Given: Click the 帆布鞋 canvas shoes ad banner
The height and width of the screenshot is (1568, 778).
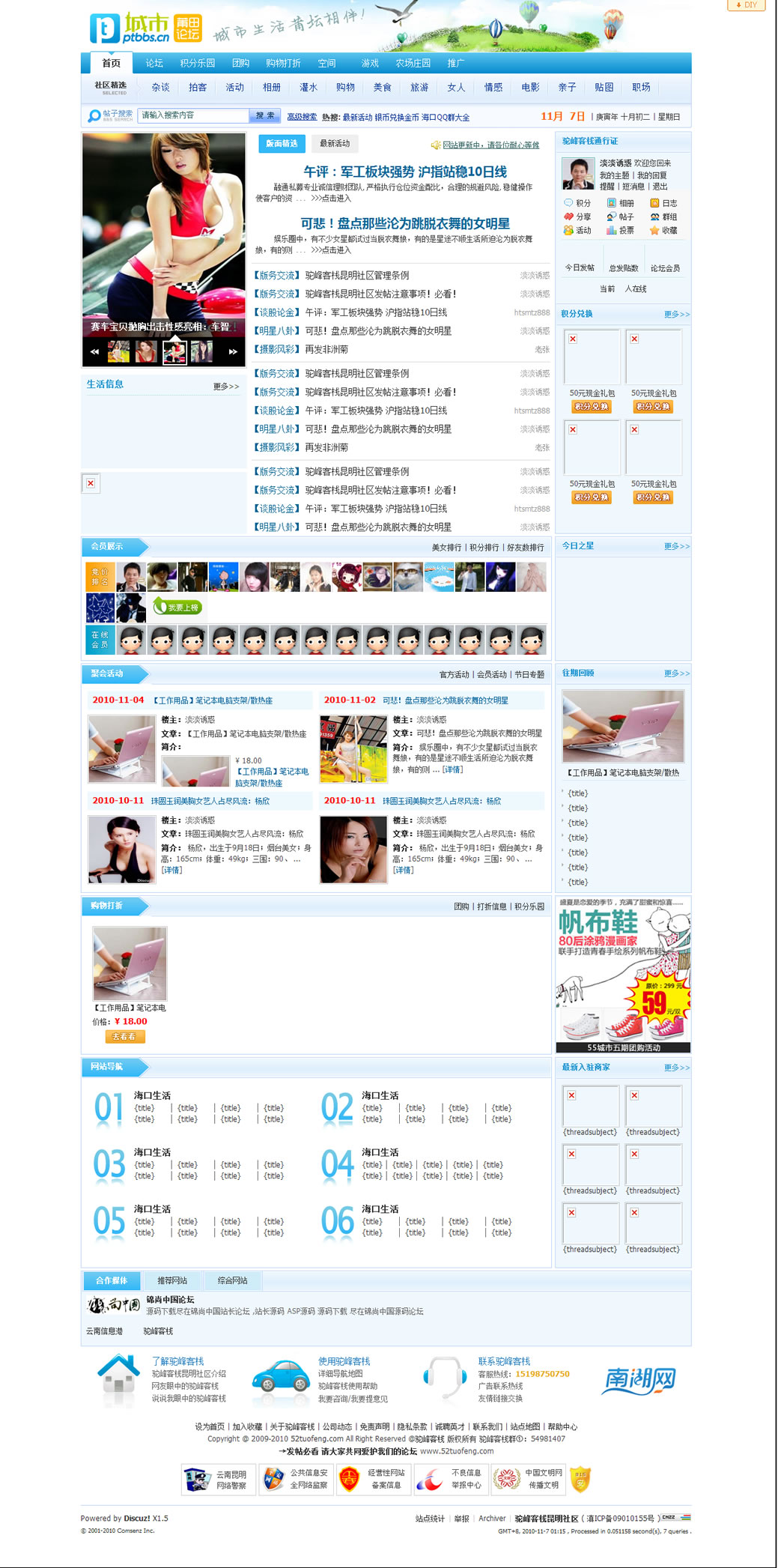Looking at the screenshot, I should point(623,975).
